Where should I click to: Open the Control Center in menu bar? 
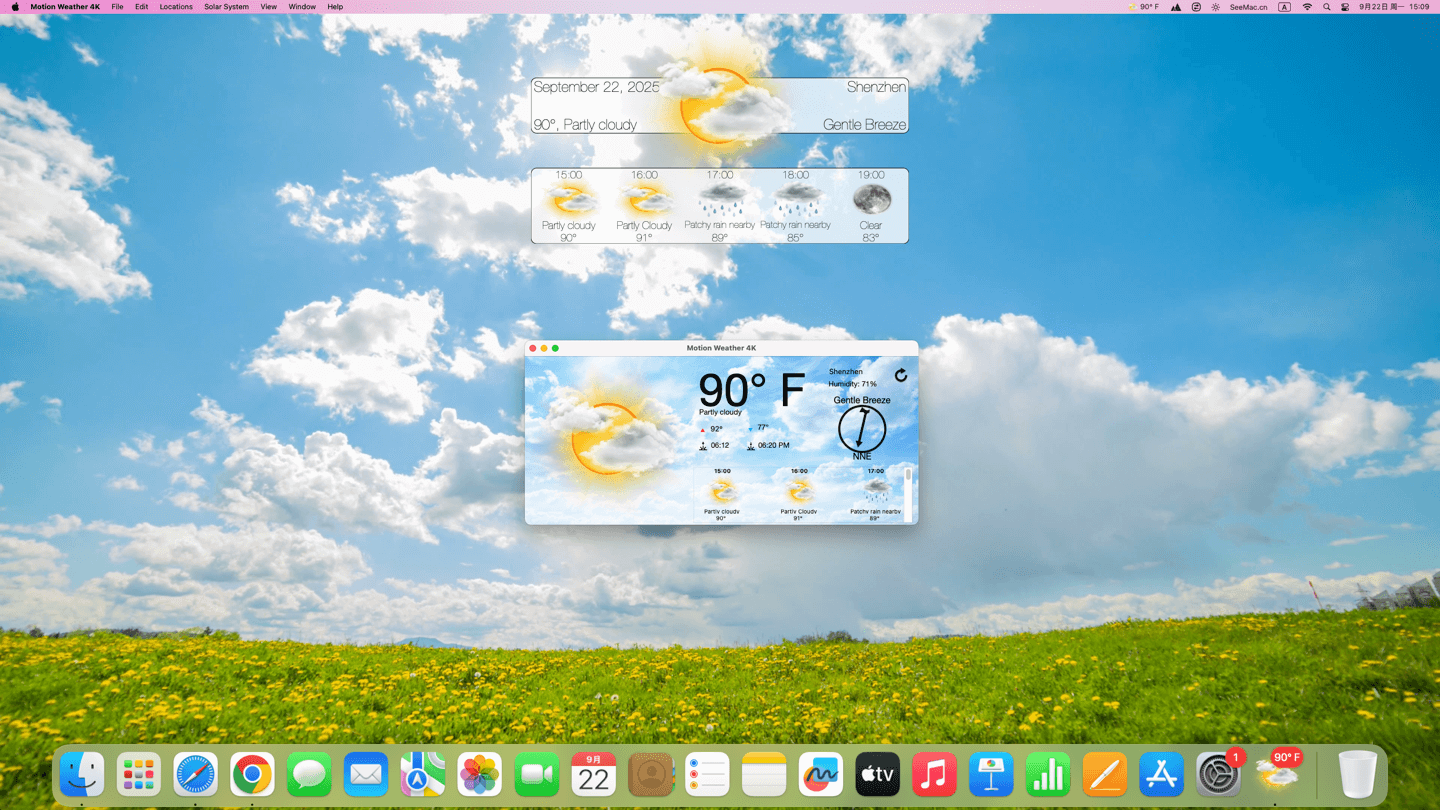point(1345,7)
